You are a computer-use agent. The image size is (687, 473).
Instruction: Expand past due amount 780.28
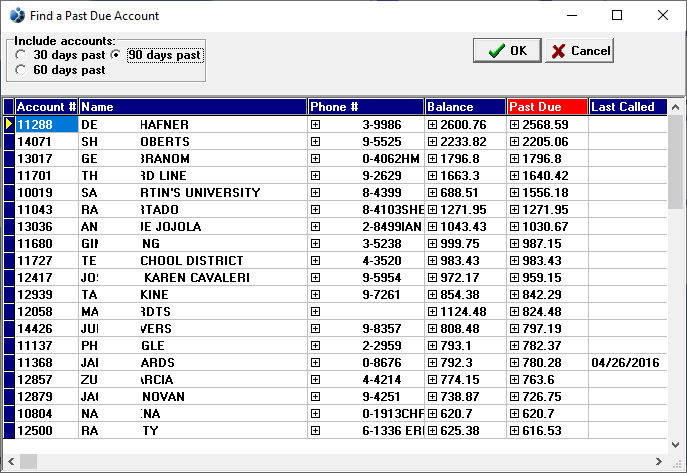(515, 362)
